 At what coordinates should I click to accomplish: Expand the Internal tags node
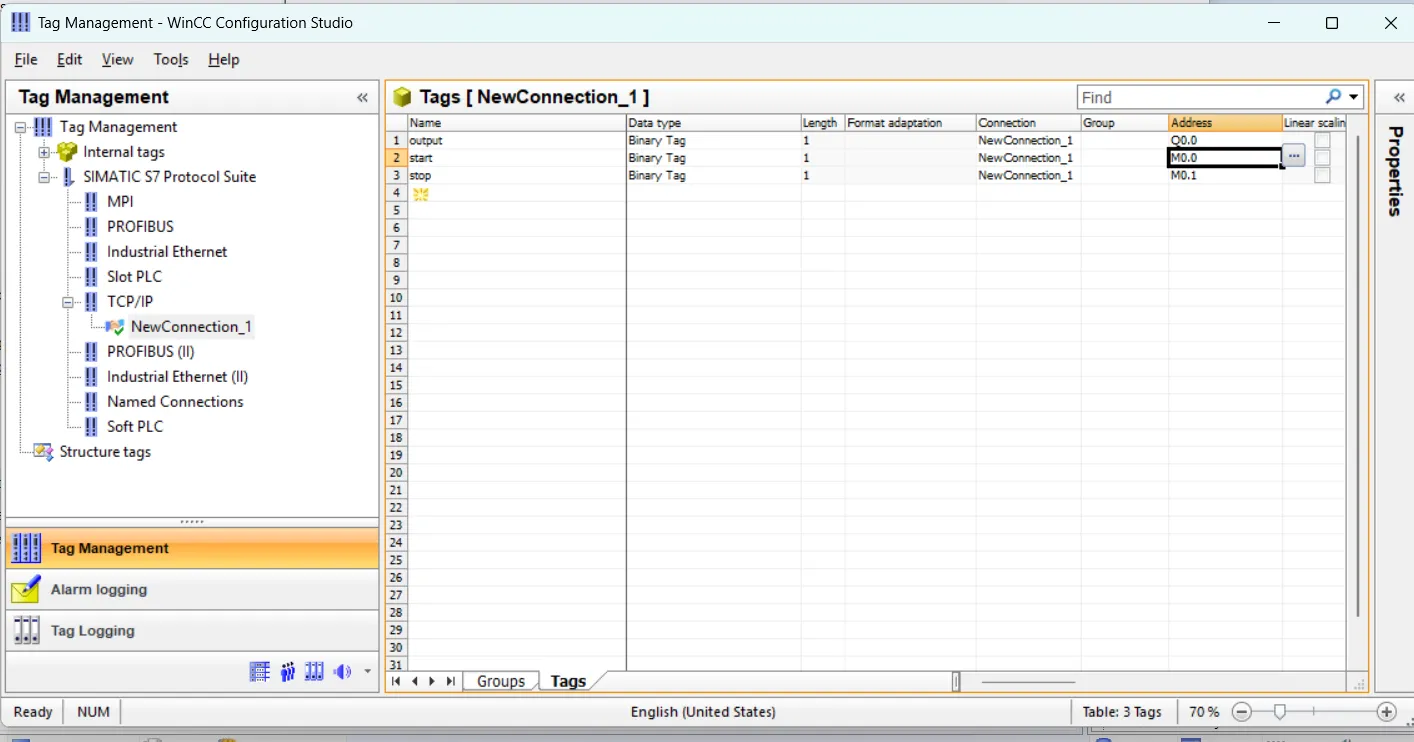(44, 152)
